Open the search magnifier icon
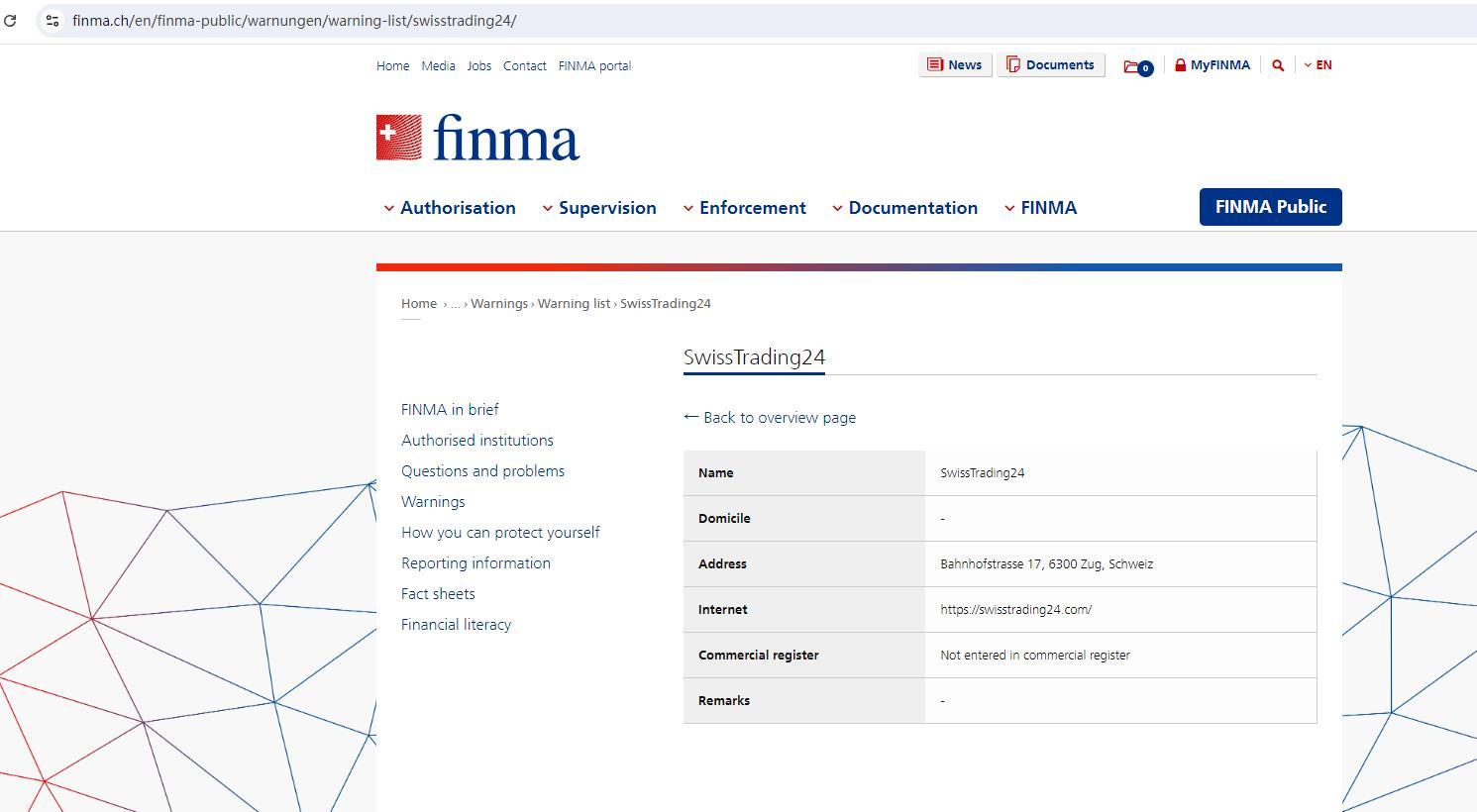 click(1278, 65)
